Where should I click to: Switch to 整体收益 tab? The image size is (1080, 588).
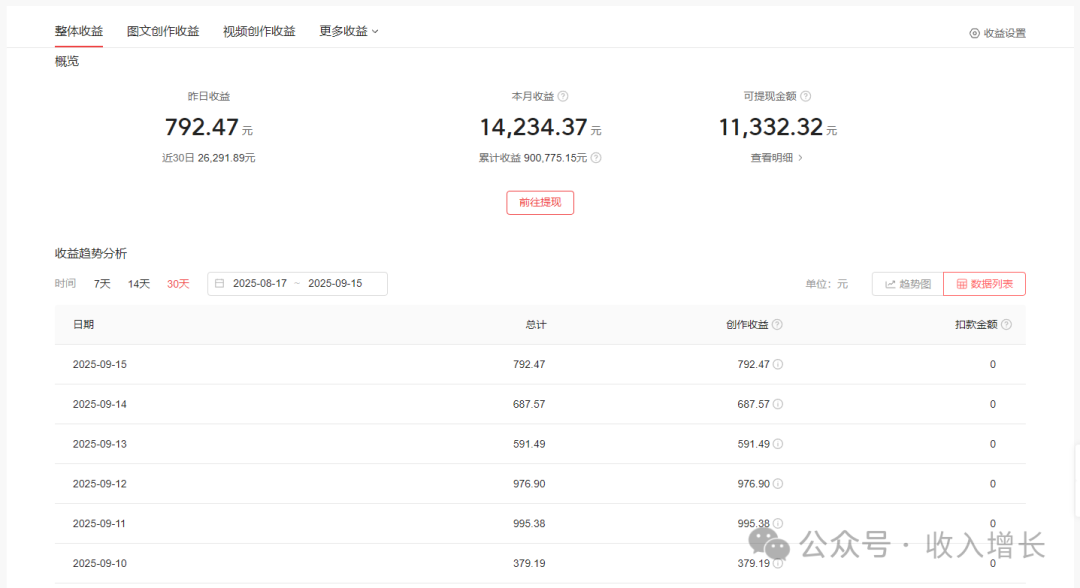tap(79, 31)
